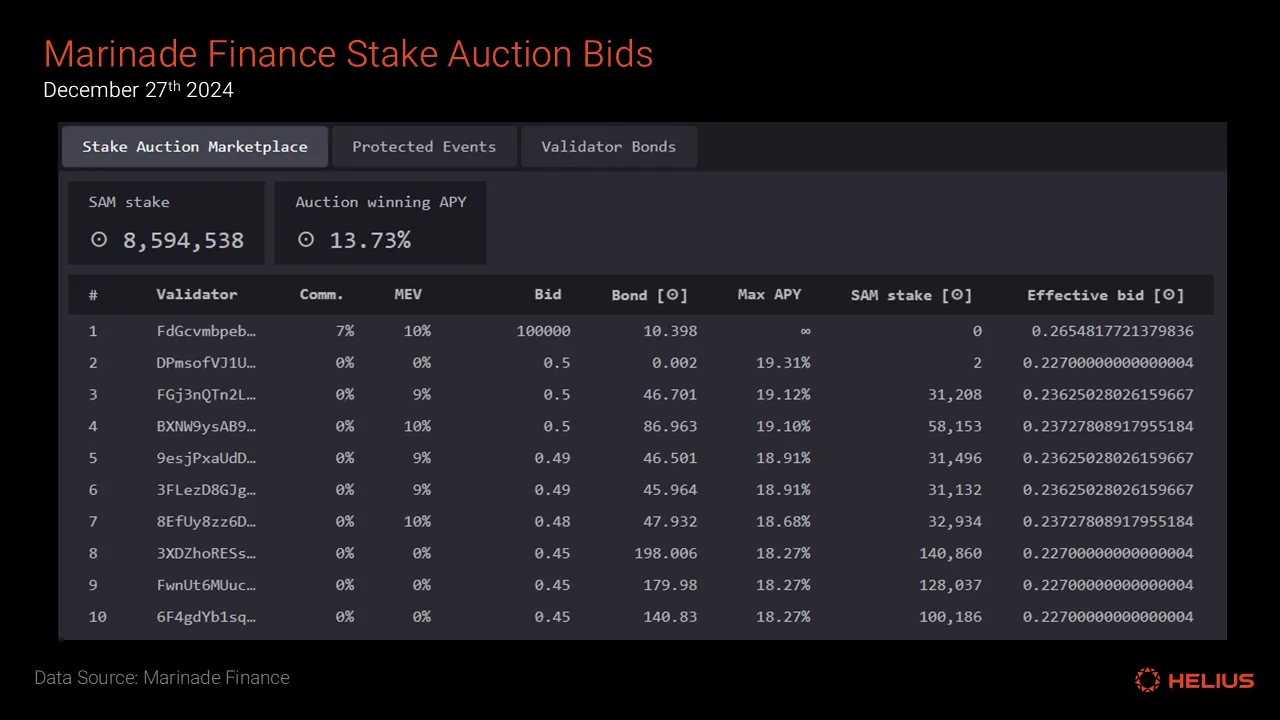
Task: Select the Stake Auction Marketplace tab
Action: (x=195, y=146)
